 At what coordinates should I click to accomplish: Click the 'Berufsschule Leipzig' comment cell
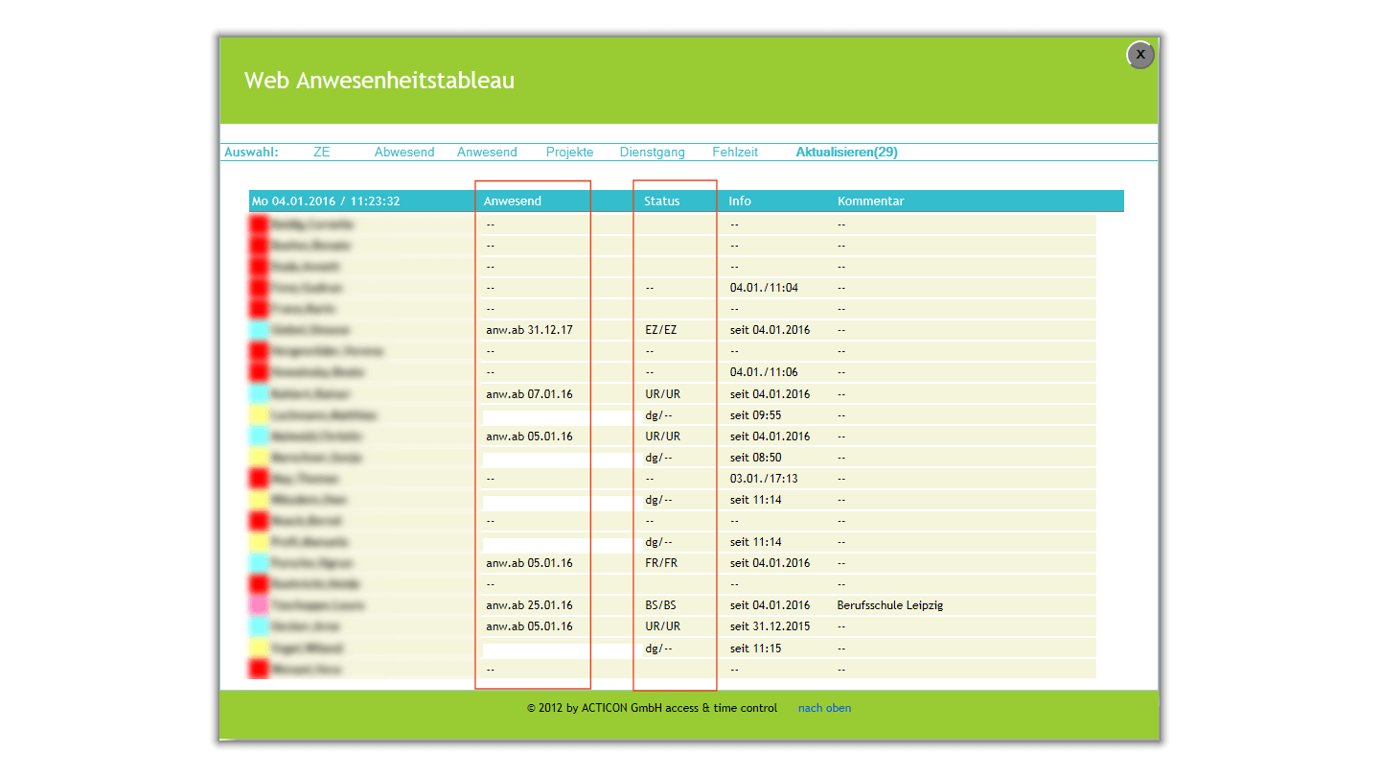coord(889,605)
